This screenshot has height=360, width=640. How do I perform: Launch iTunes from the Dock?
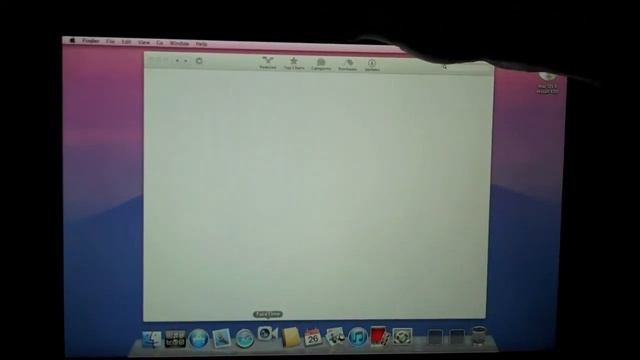[x=358, y=337]
